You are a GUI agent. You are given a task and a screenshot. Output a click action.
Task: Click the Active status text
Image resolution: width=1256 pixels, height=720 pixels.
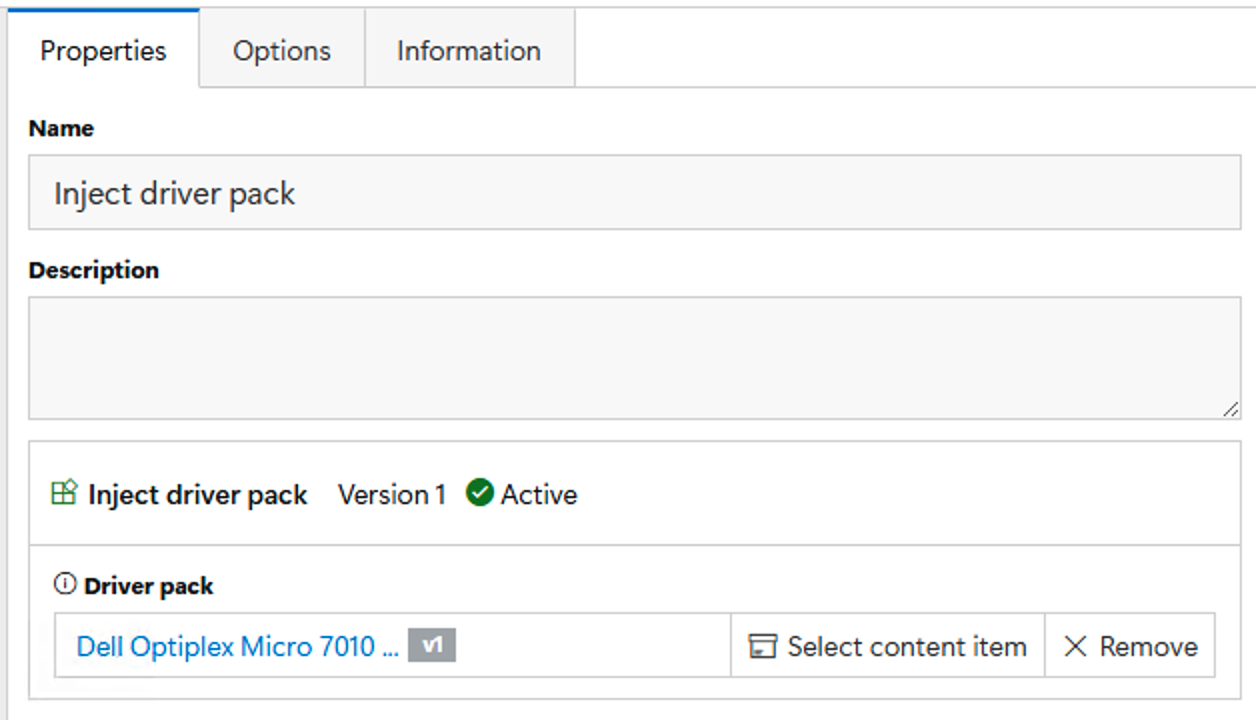(x=539, y=494)
